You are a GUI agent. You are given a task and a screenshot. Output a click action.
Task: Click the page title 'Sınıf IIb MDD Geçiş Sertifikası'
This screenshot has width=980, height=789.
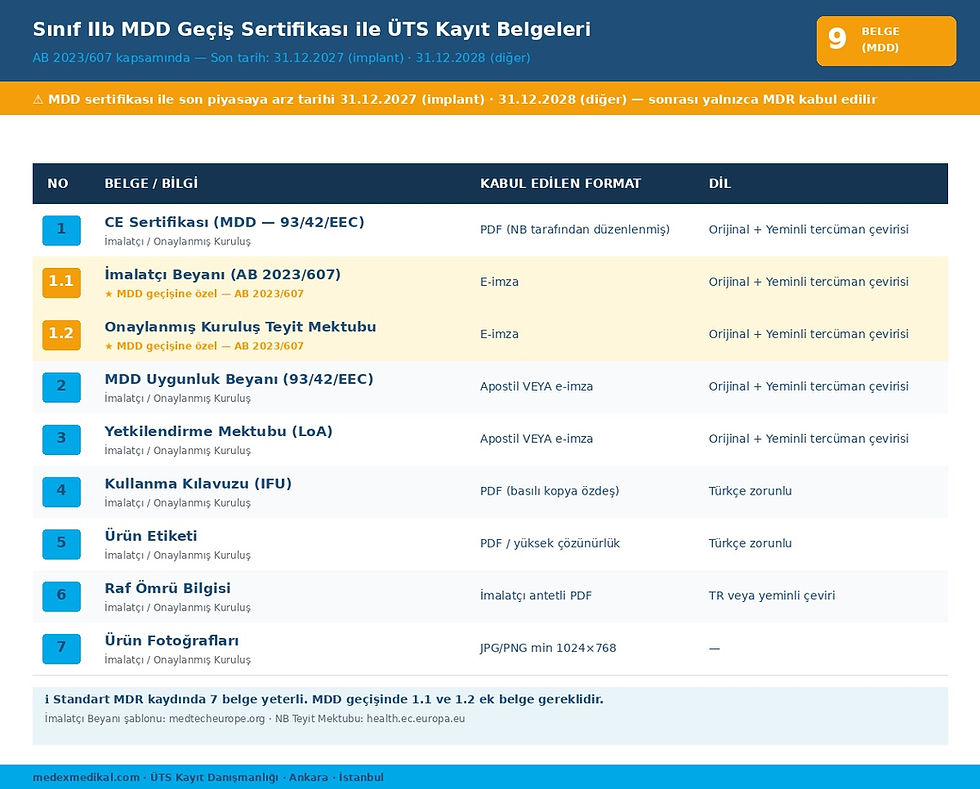tap(311, 29)
